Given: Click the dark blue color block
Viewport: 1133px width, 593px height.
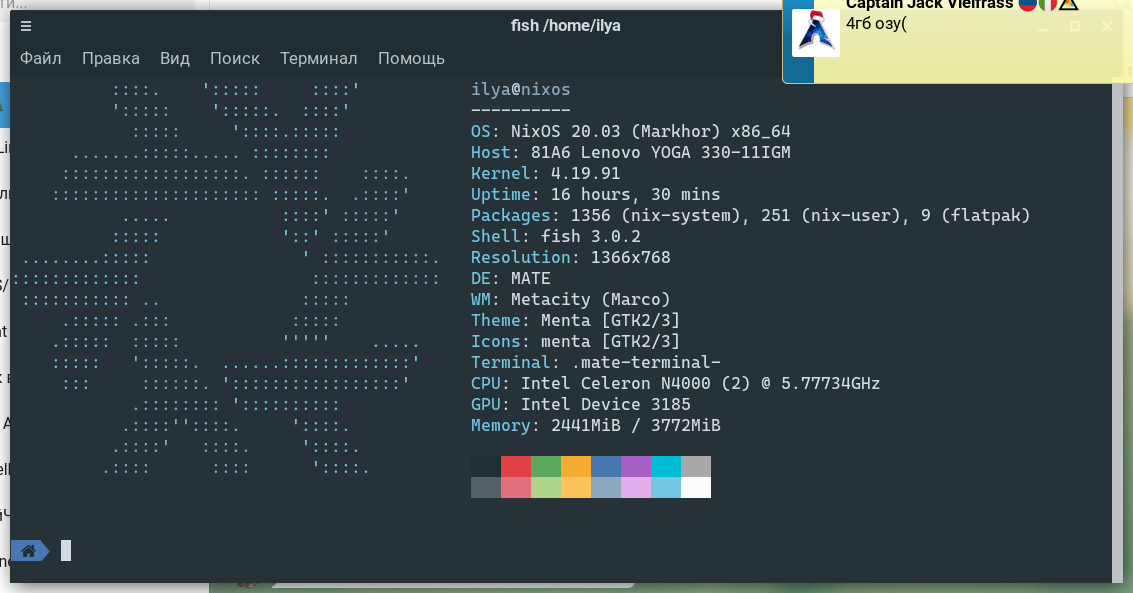Looking at the screenshot, I should coord(606,467).
